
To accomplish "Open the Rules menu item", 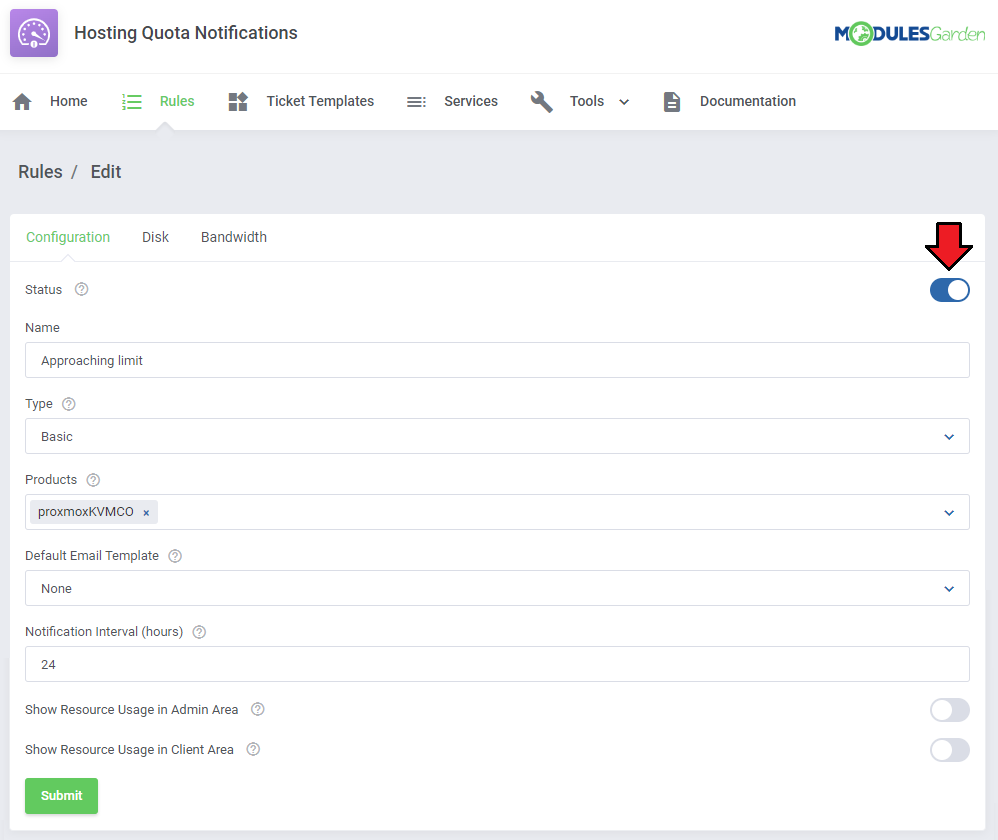I will 177,101.
